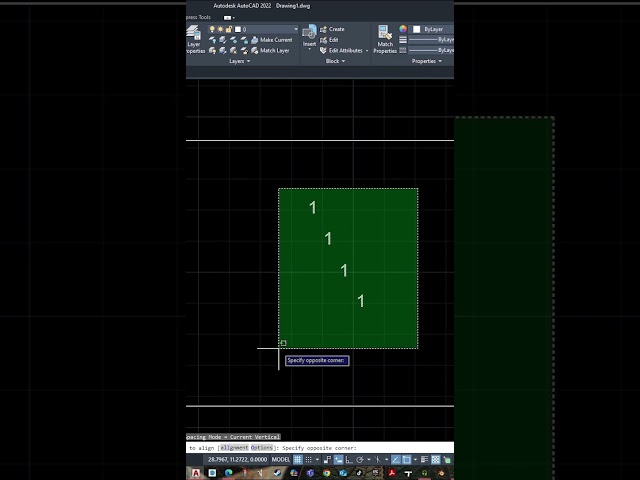The image size is (640, 480).
Task: Expand the Block panel flyout
Action: (336, 61)
